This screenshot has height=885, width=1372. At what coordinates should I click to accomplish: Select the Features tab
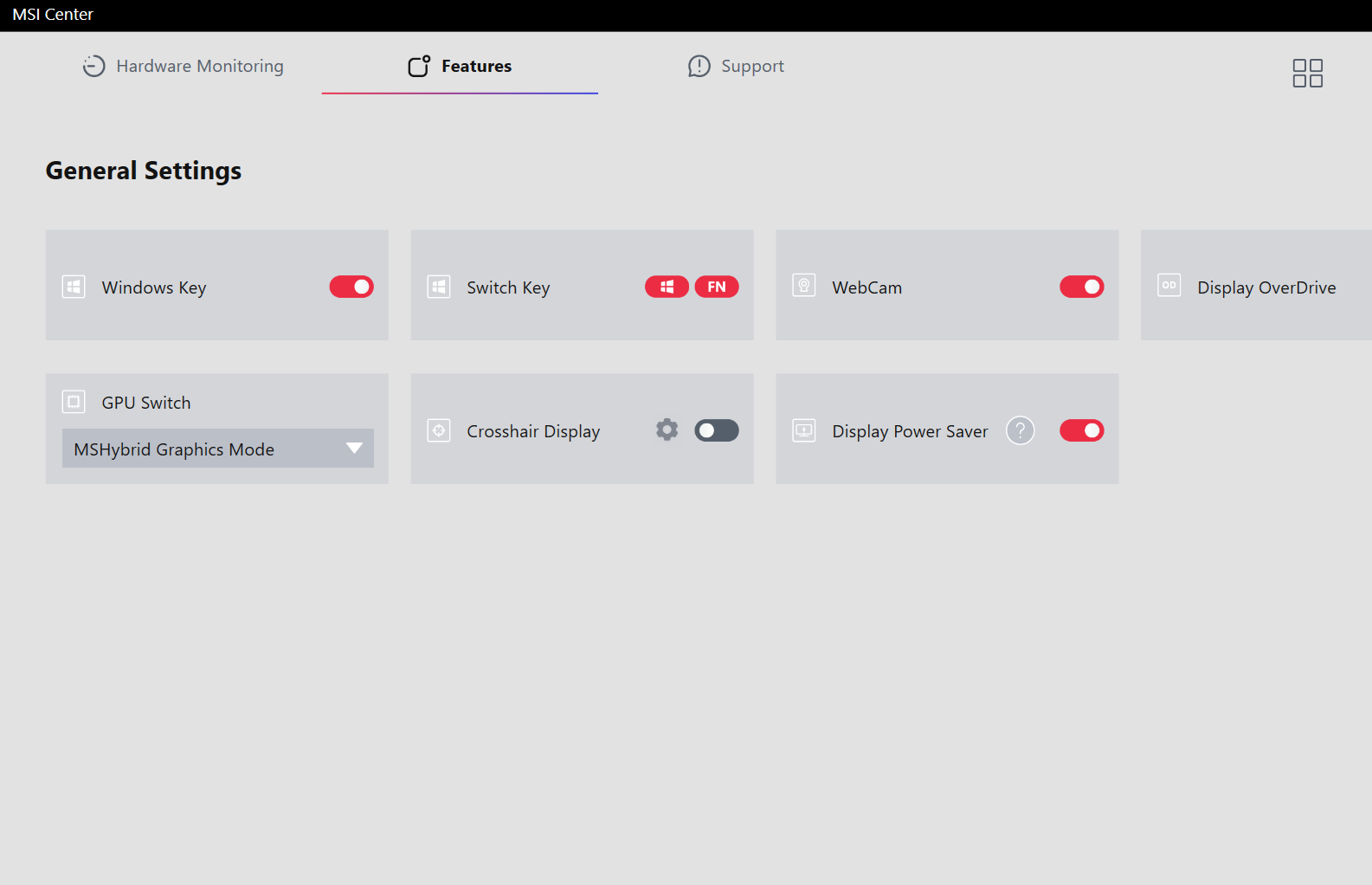460,67
